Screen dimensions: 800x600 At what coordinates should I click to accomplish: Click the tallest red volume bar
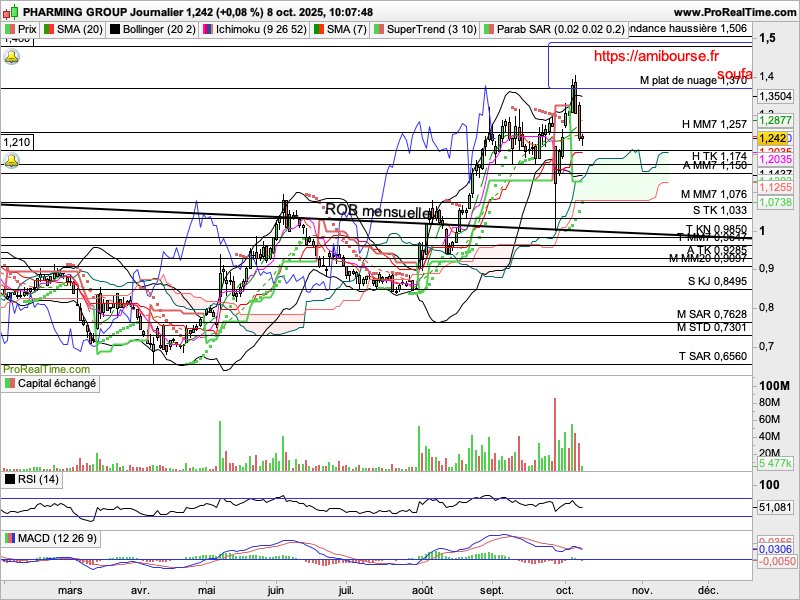click(555, 434)
